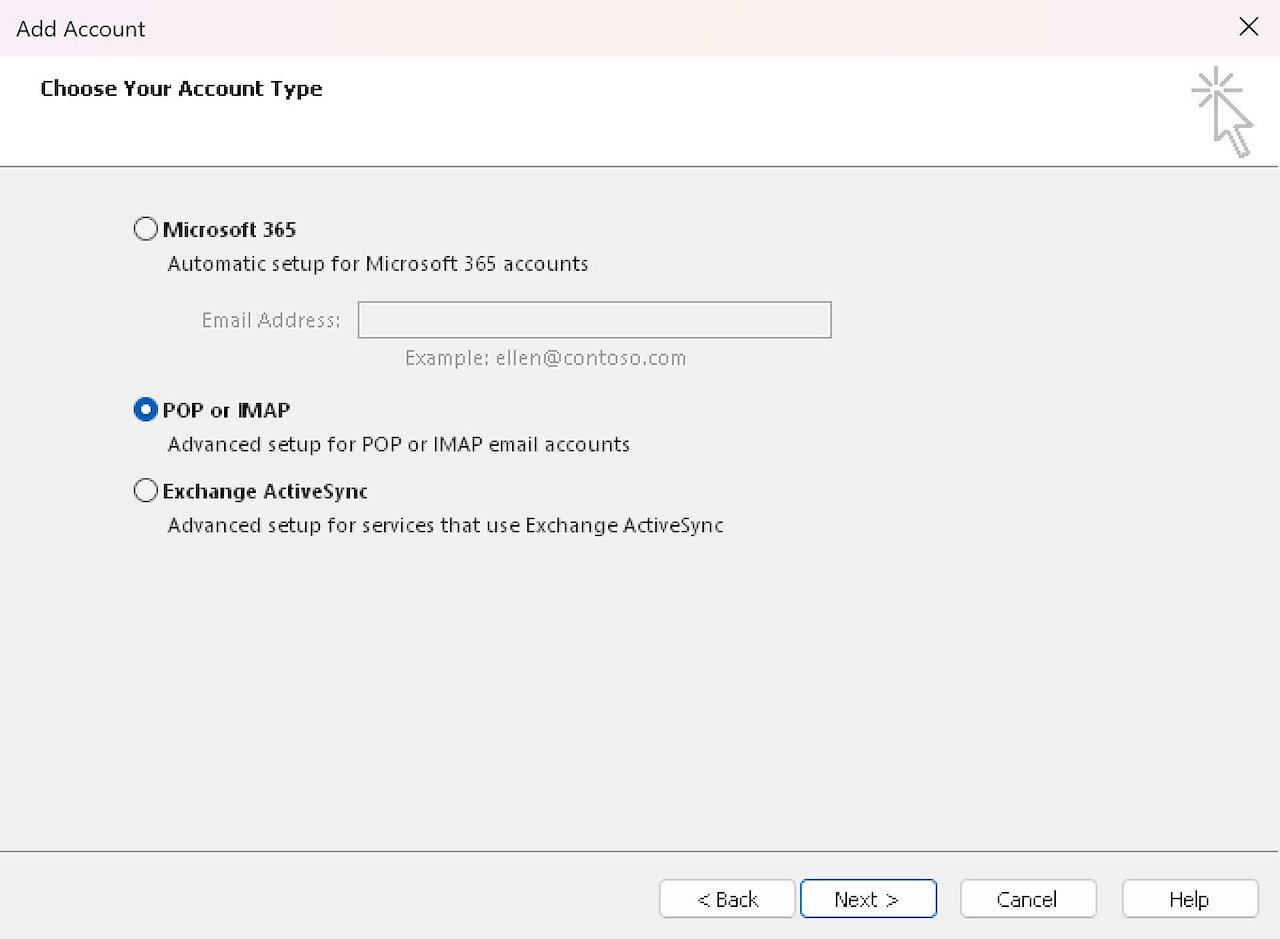
Task: Close the Add Account wizard
Action: tap(1248, 27)
